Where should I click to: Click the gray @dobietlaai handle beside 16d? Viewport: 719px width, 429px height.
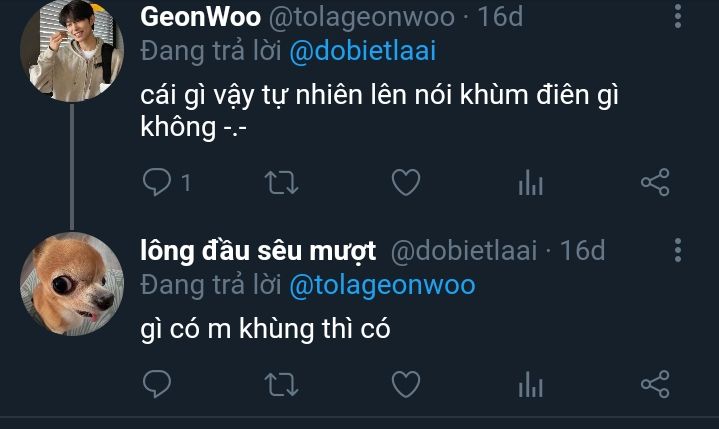[464, 251]
